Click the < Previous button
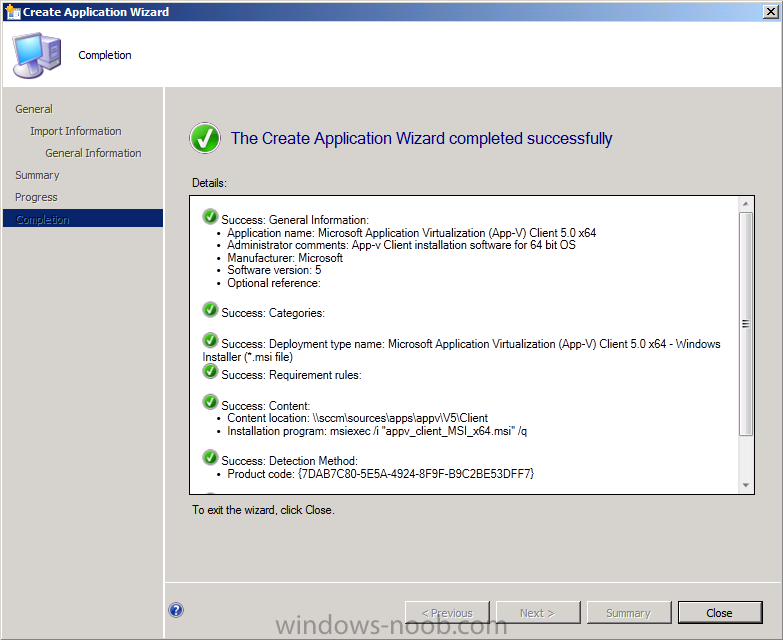783x640 pixels. 447,613
